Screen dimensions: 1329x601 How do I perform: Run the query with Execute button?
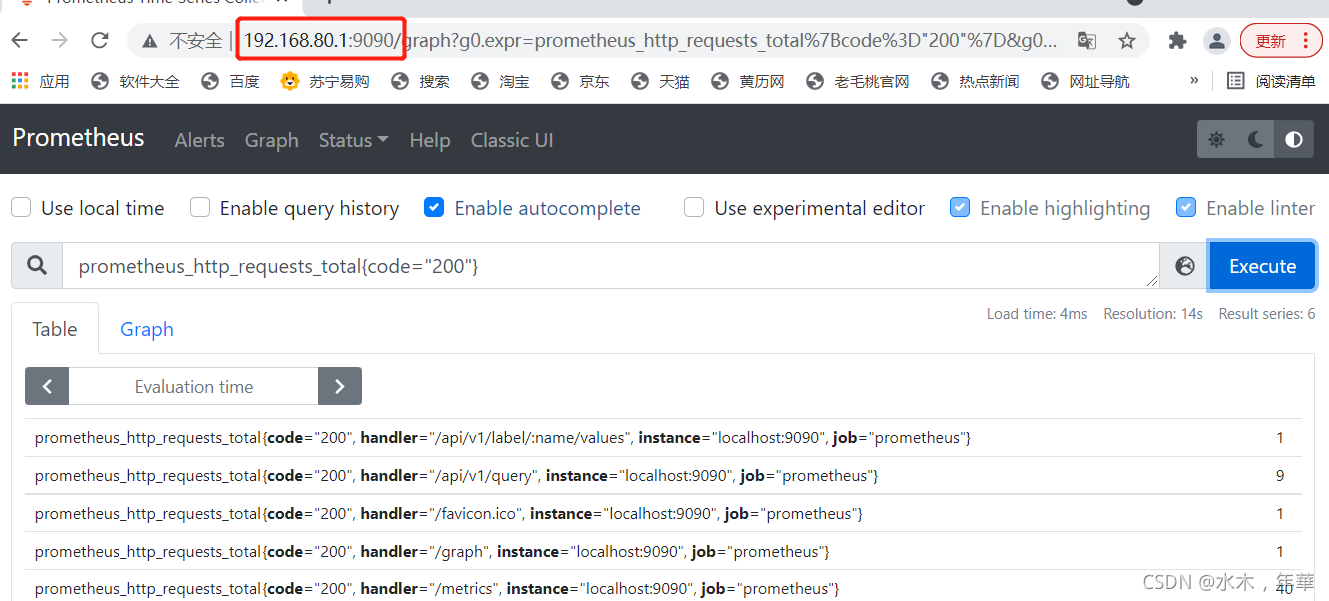[x=1262, y=265]
